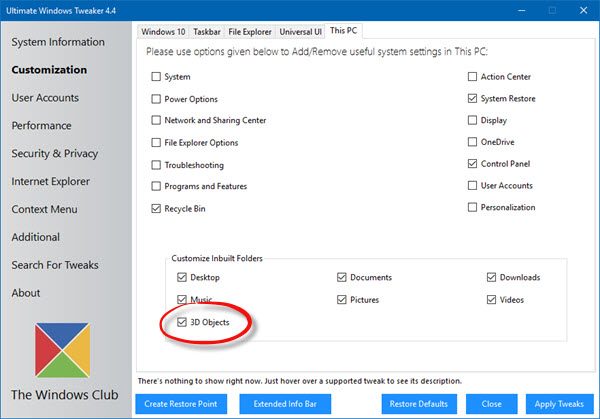The image size is (600, 419).
Task: Uncheck the Downloads folder
Action: point(491,277)
